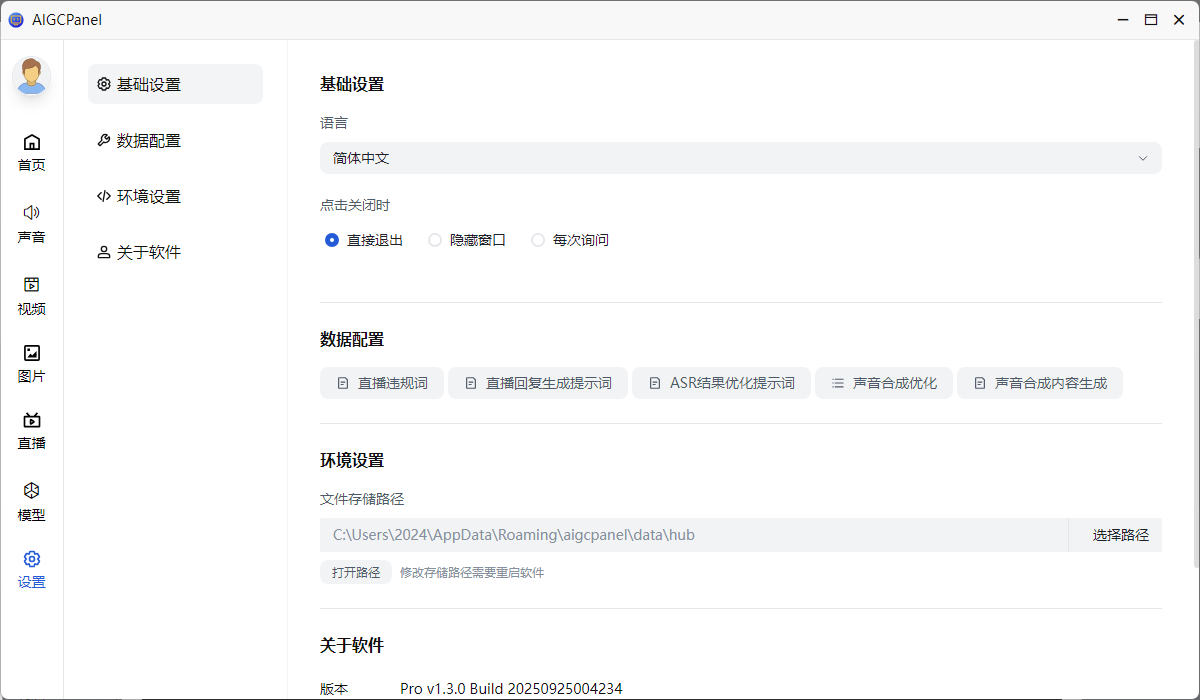Open the 关于软件 settings section
This screenshot has height=700, width=1200.
(x=140, y=251)
